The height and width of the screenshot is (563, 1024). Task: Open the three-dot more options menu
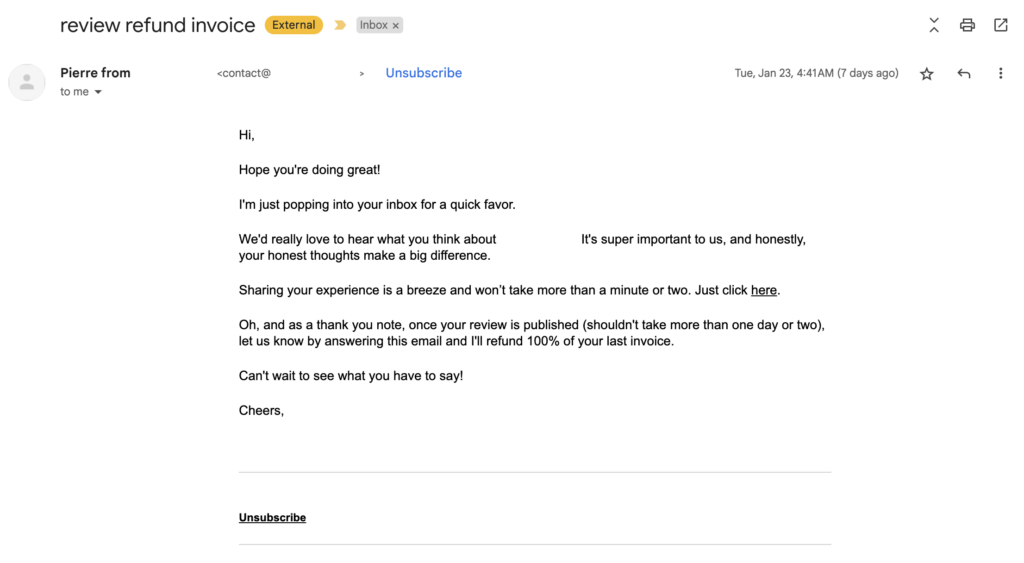pos(1000,73)
